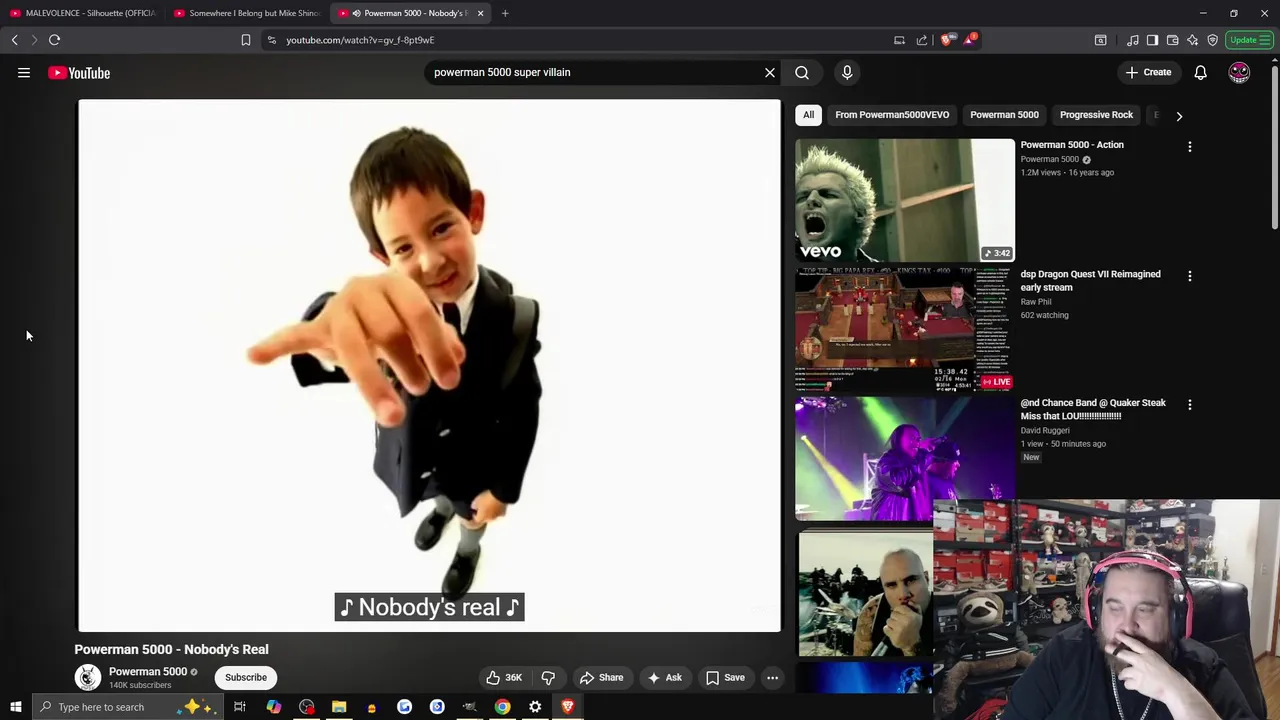1280x720 pixels.
Task: Open Settings gear on the taskbar
Action: click(x=535, y=707)
